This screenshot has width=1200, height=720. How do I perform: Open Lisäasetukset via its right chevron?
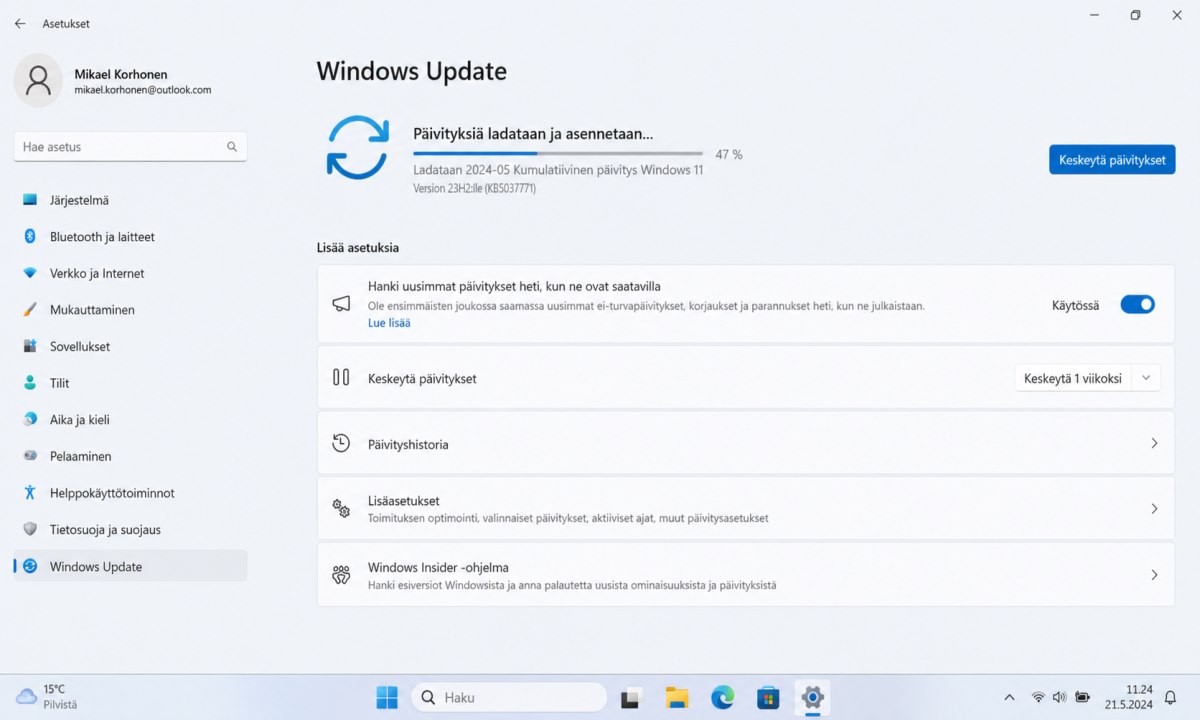[x=1154, y=508]
